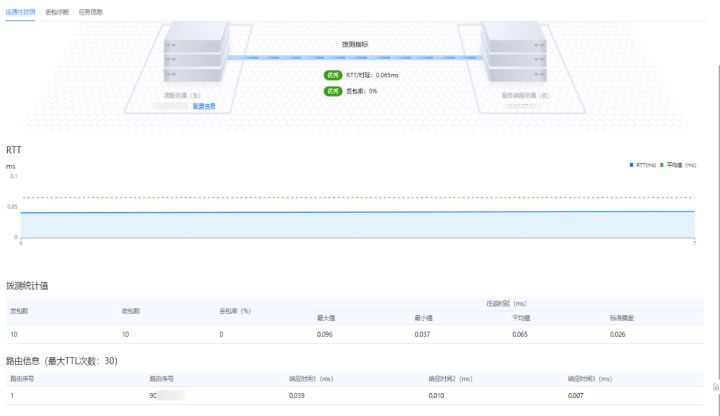Click the 最大值 column header
This screenshot has height=416, width=720.
click(x=326, y=318)
